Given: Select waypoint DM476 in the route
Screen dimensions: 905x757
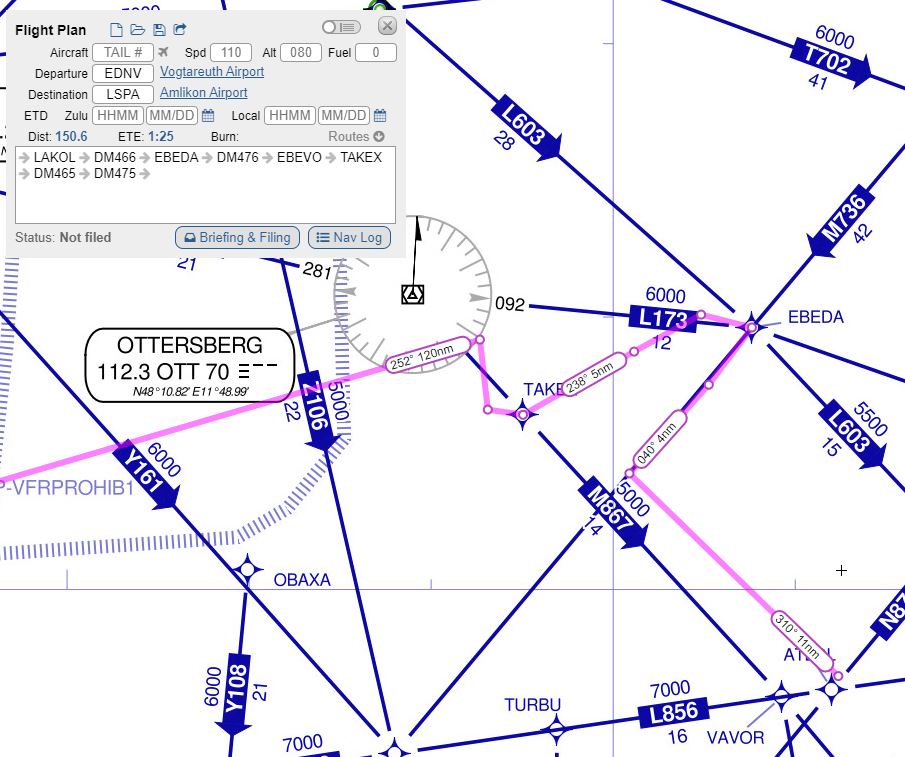Looking at the screenshot, I should [x=238, y=158].
